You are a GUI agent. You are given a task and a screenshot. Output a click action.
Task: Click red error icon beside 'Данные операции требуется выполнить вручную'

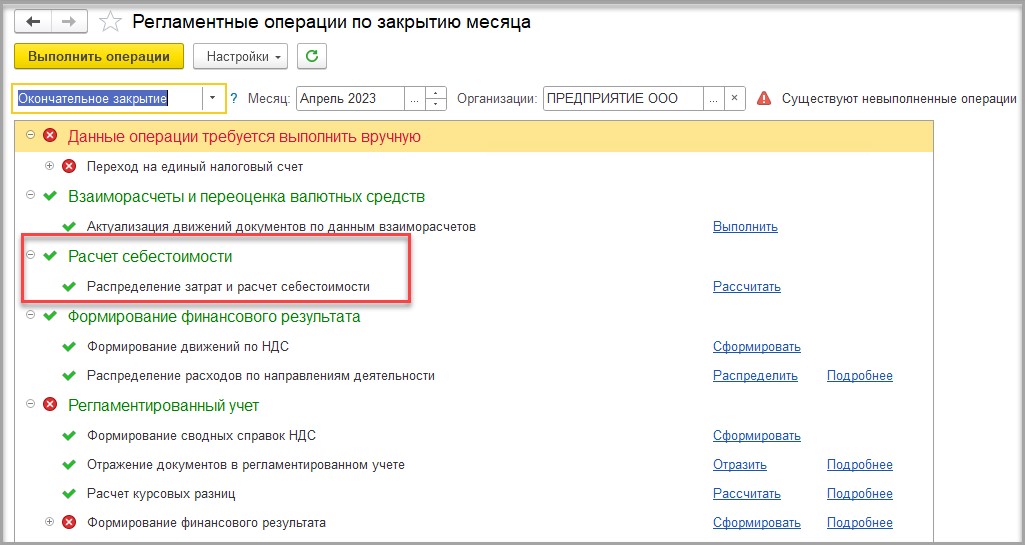point(50,136)
